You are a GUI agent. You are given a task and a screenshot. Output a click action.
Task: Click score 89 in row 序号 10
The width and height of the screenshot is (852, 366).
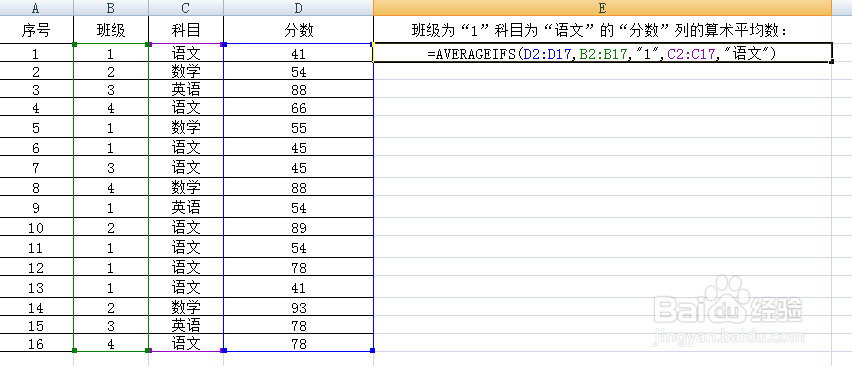298,228
